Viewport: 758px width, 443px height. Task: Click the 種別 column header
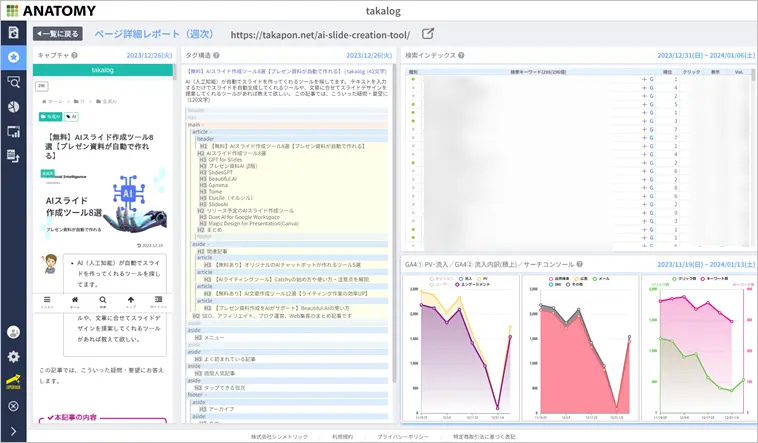[x=413, y=72]
